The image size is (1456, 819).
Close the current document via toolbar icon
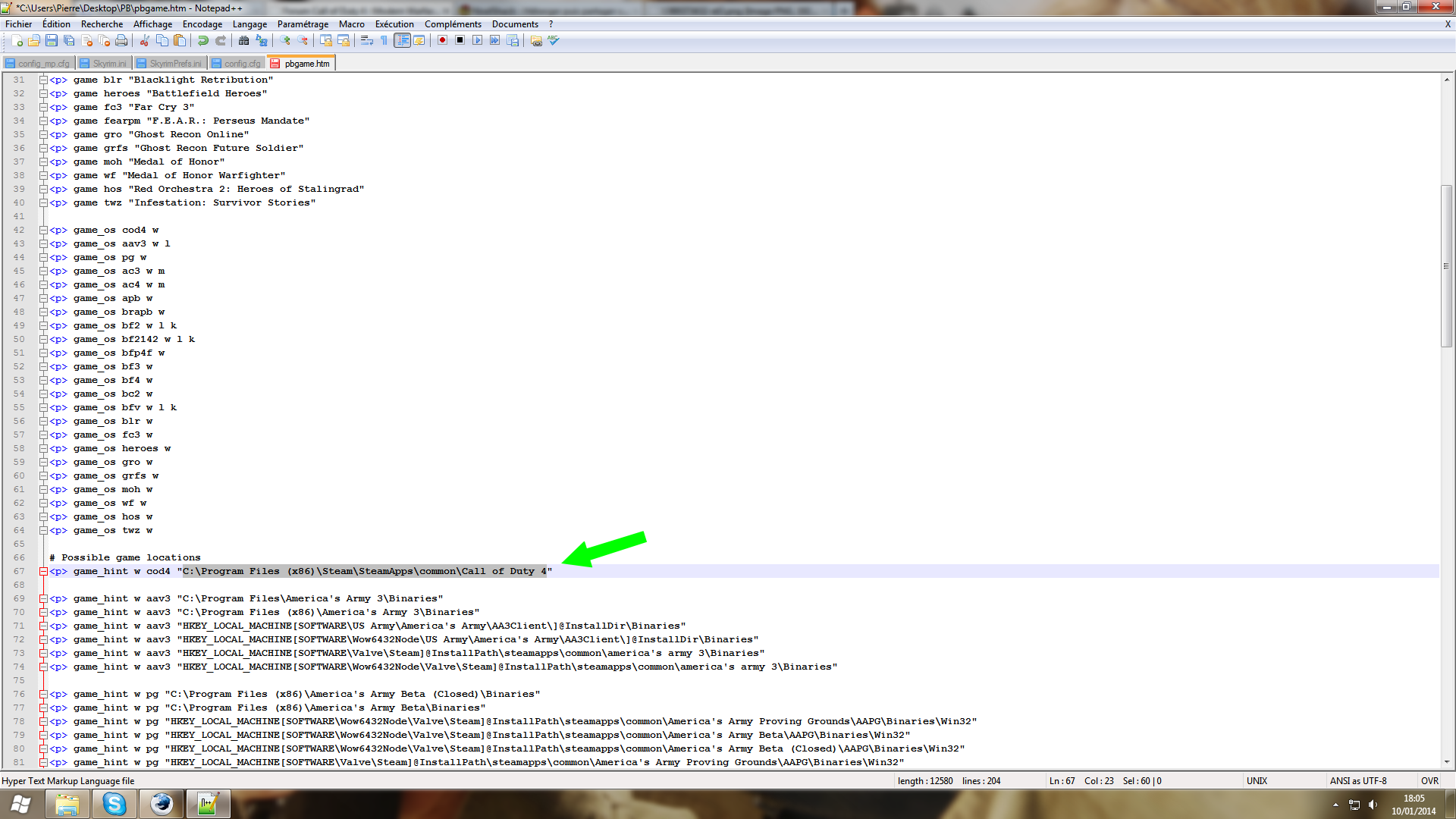click(86, 41)
